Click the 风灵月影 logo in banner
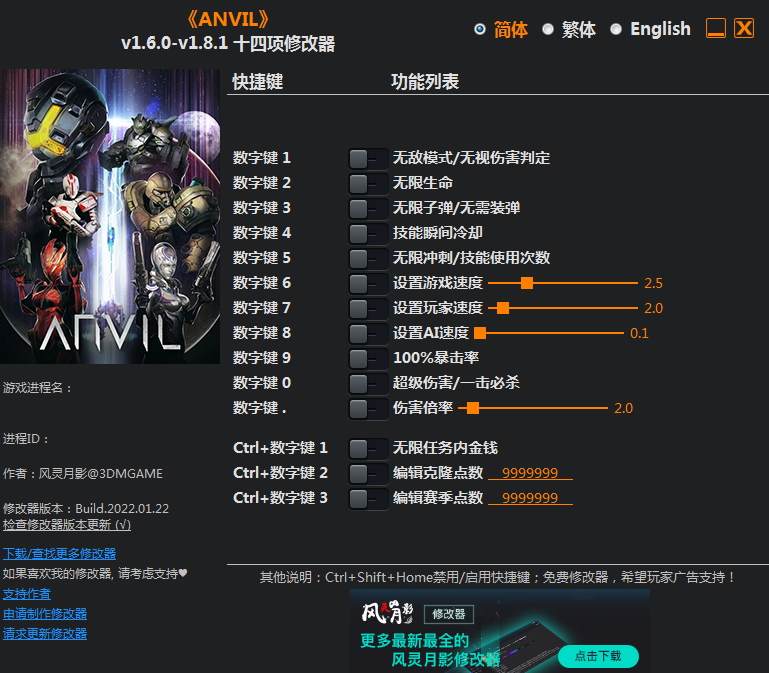This screenshot has width=769, height=673. pyautogui.click(x=387, y=612)
